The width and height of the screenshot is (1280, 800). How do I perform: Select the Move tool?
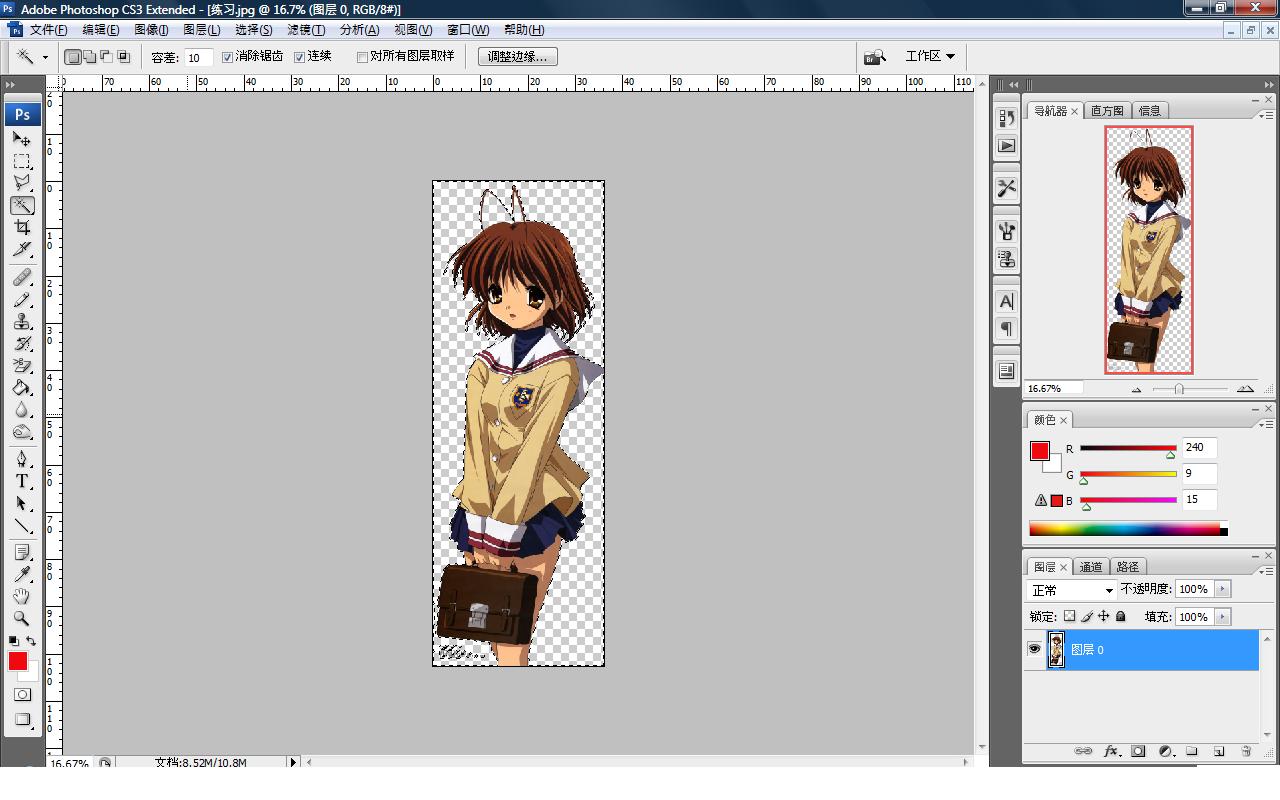tap(22, 139)
